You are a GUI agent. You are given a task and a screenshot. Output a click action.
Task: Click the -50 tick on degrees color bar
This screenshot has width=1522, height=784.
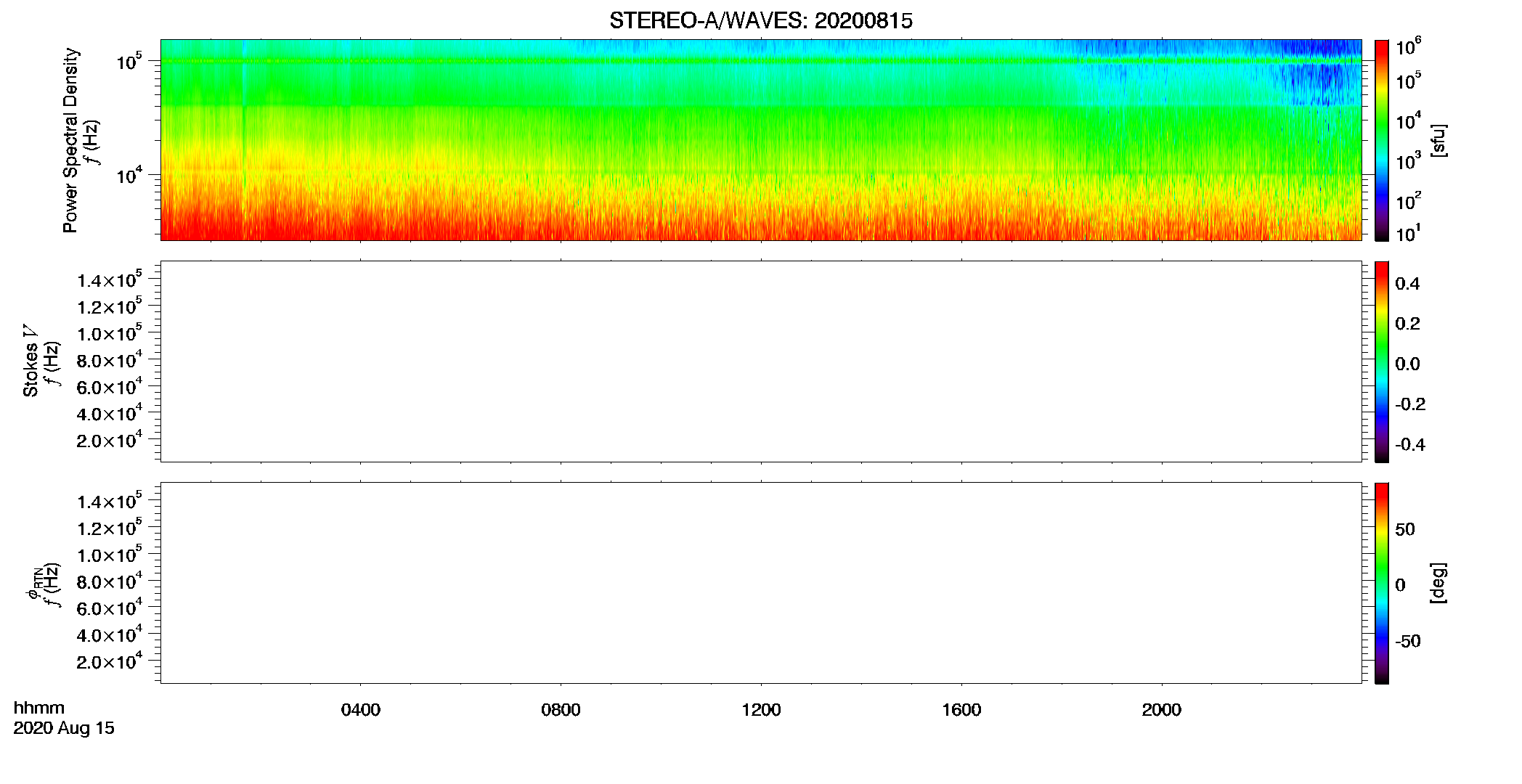[x=1408, y=641]
